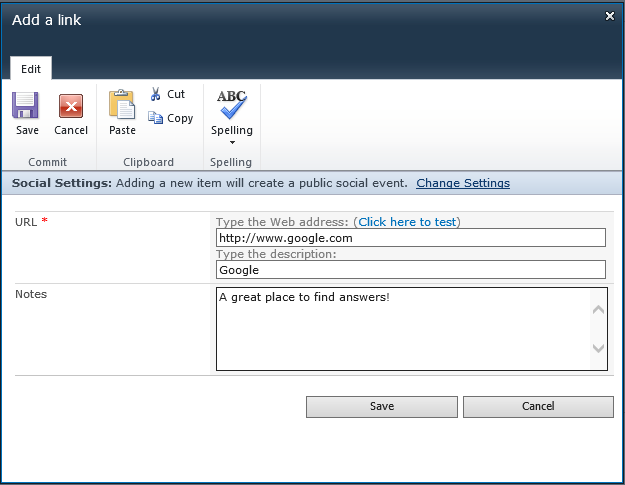Follow the 'Click here to test' link
Screen dimensions: 625x485
coord(407,222)
